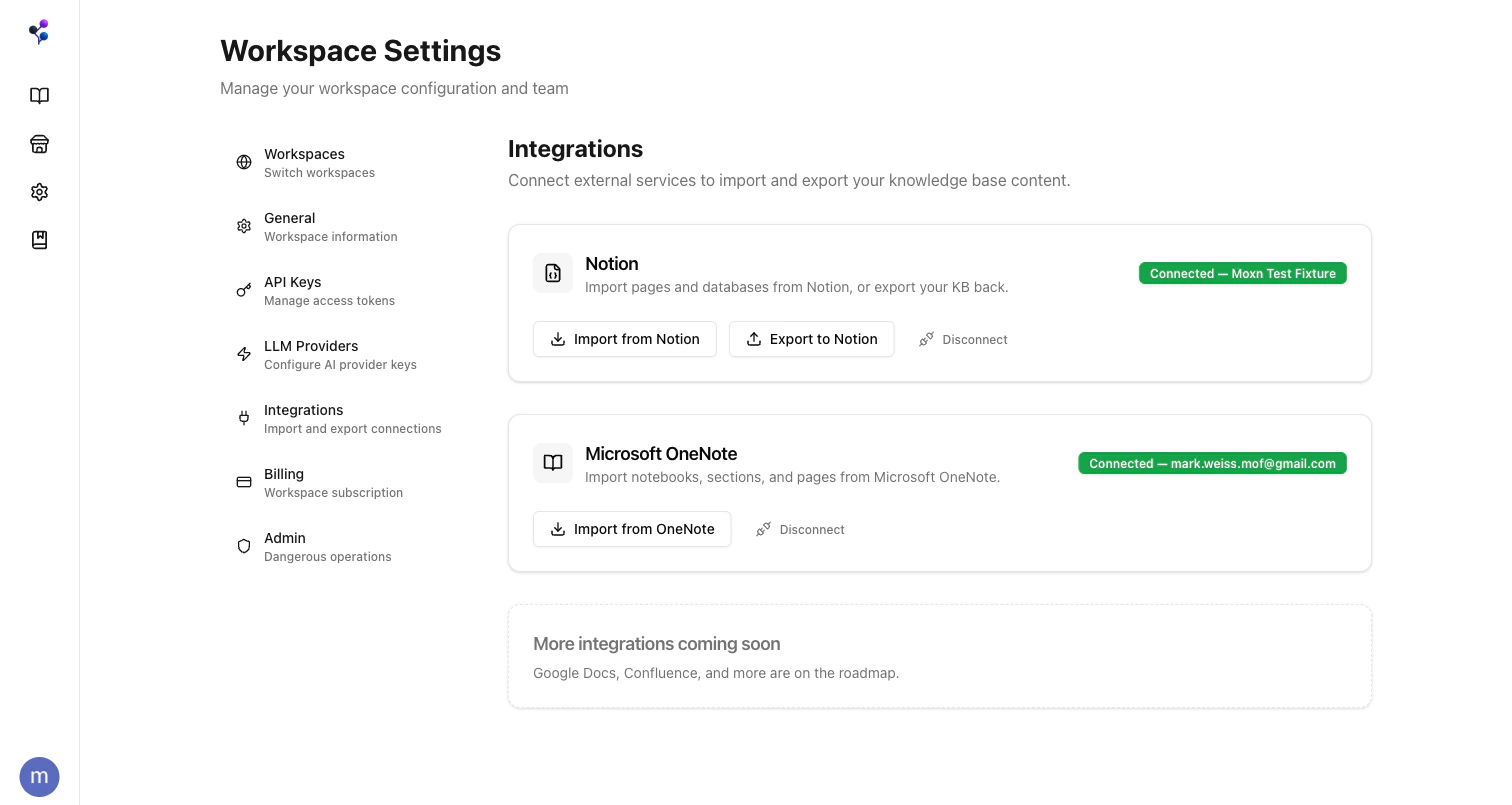
Task: Click "Switch workspaces" subtitle text
Action: coord(319,173)
